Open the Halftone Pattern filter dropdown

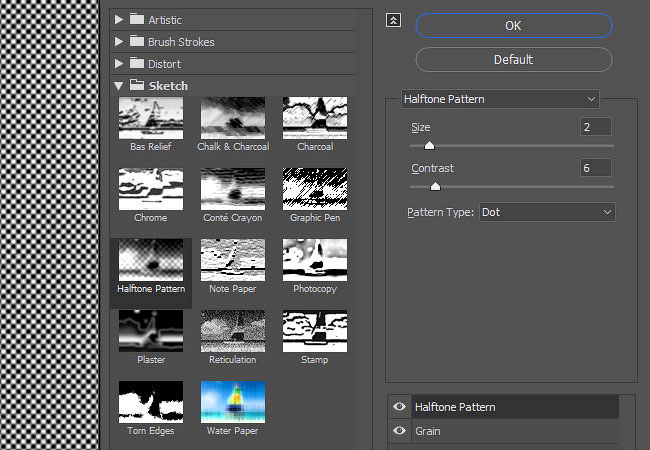click(x=500, y=99)
